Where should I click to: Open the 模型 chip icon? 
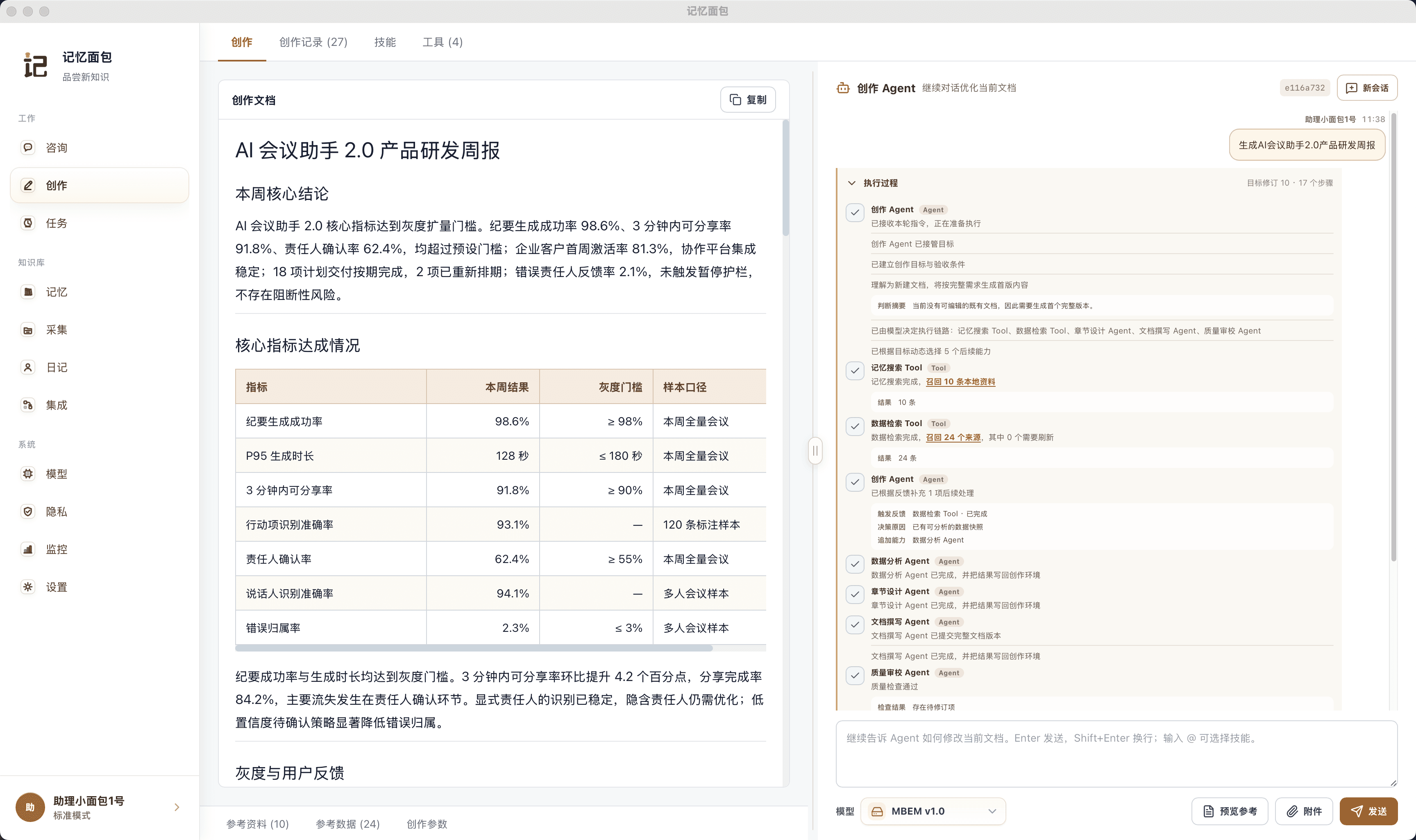[28, 474]
